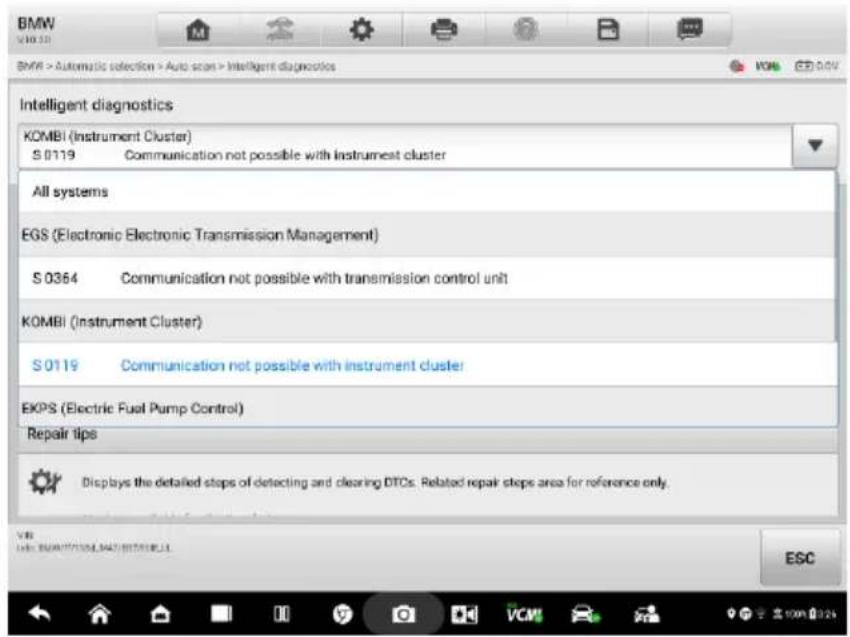Open the message feedback icon
This screenshot has height=637, width=850.
(x=690, y=29)
